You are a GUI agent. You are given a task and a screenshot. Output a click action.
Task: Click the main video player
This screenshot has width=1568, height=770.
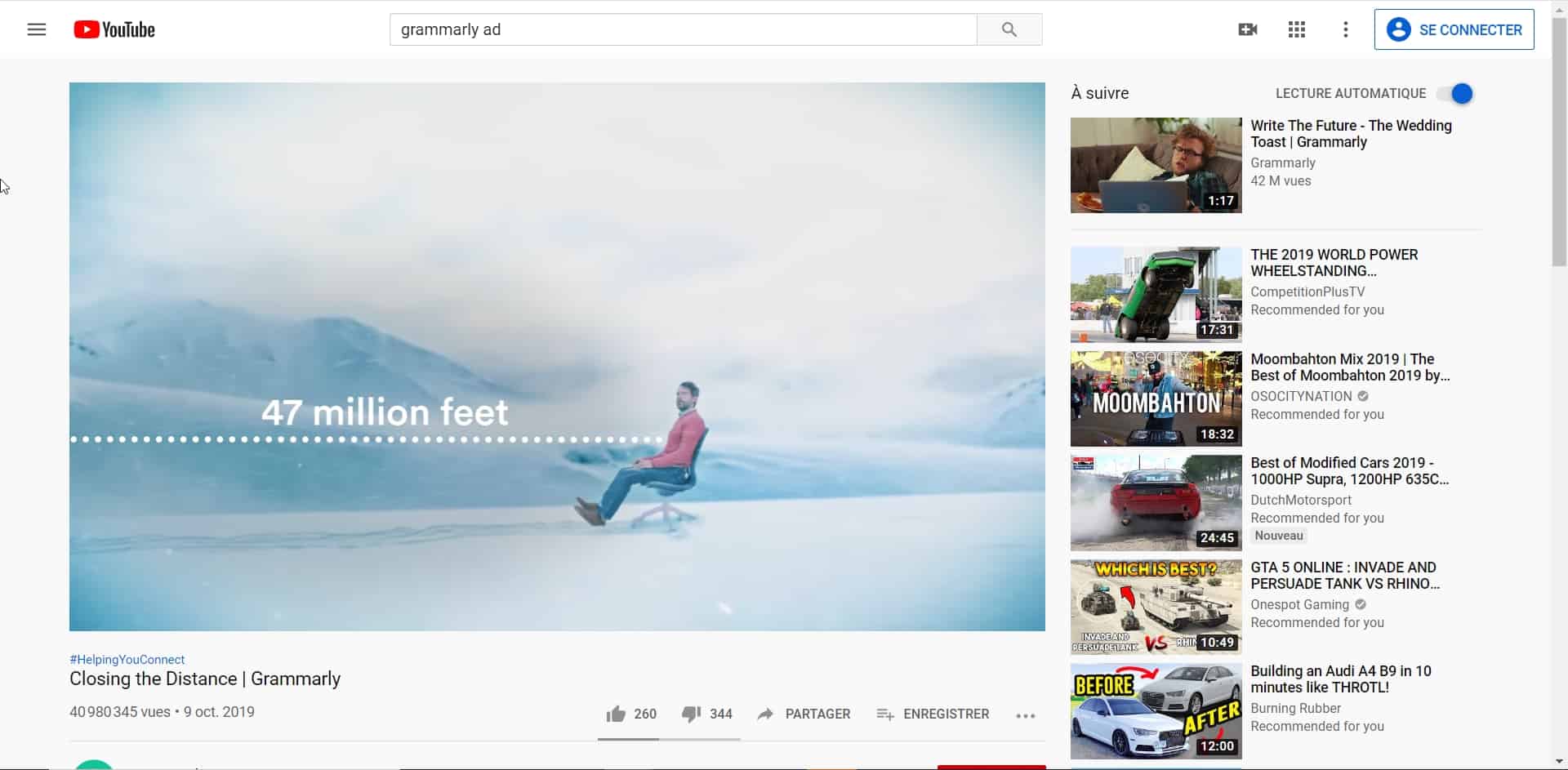(557, 357)
